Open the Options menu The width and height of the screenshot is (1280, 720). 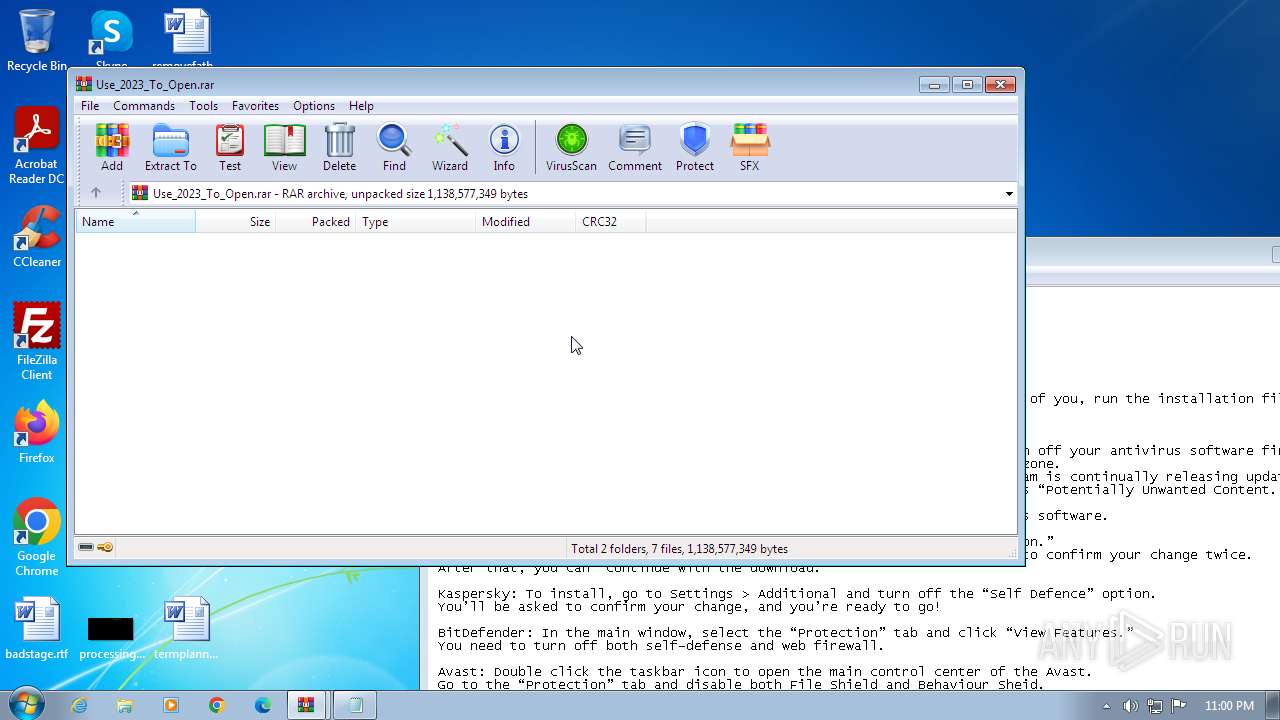click(314, 106)
